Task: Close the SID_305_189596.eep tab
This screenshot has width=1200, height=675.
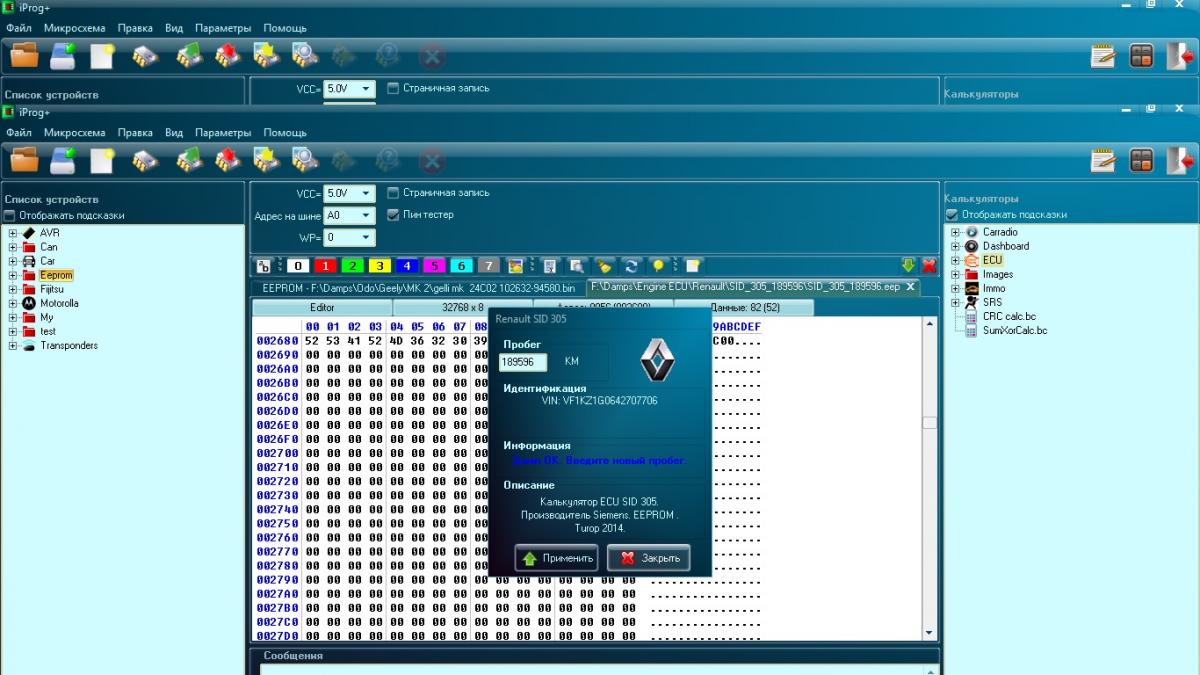Action: pyautogui.click(x=910, y=287)
